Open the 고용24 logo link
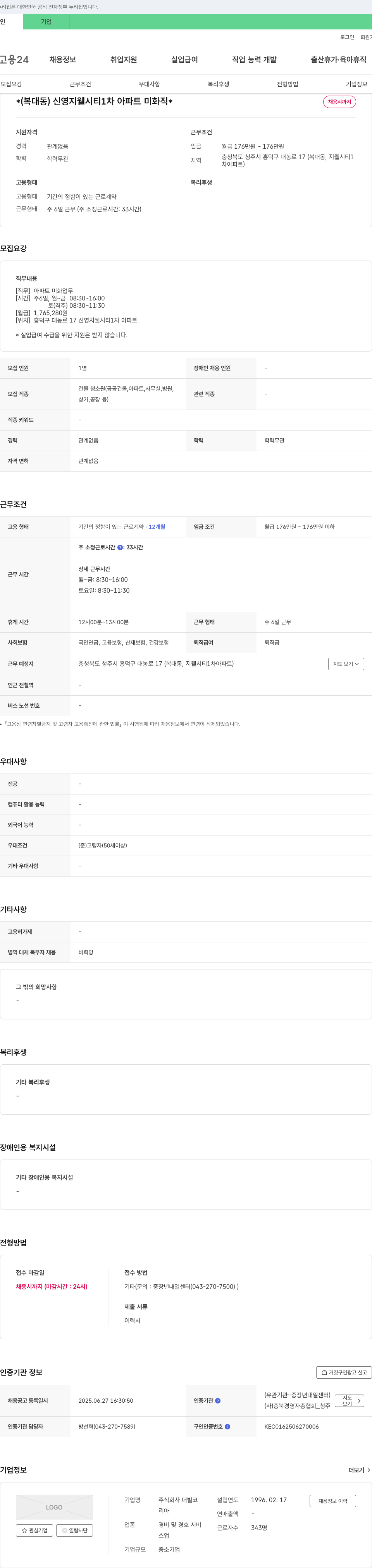372x1568 pixels. 14,60
